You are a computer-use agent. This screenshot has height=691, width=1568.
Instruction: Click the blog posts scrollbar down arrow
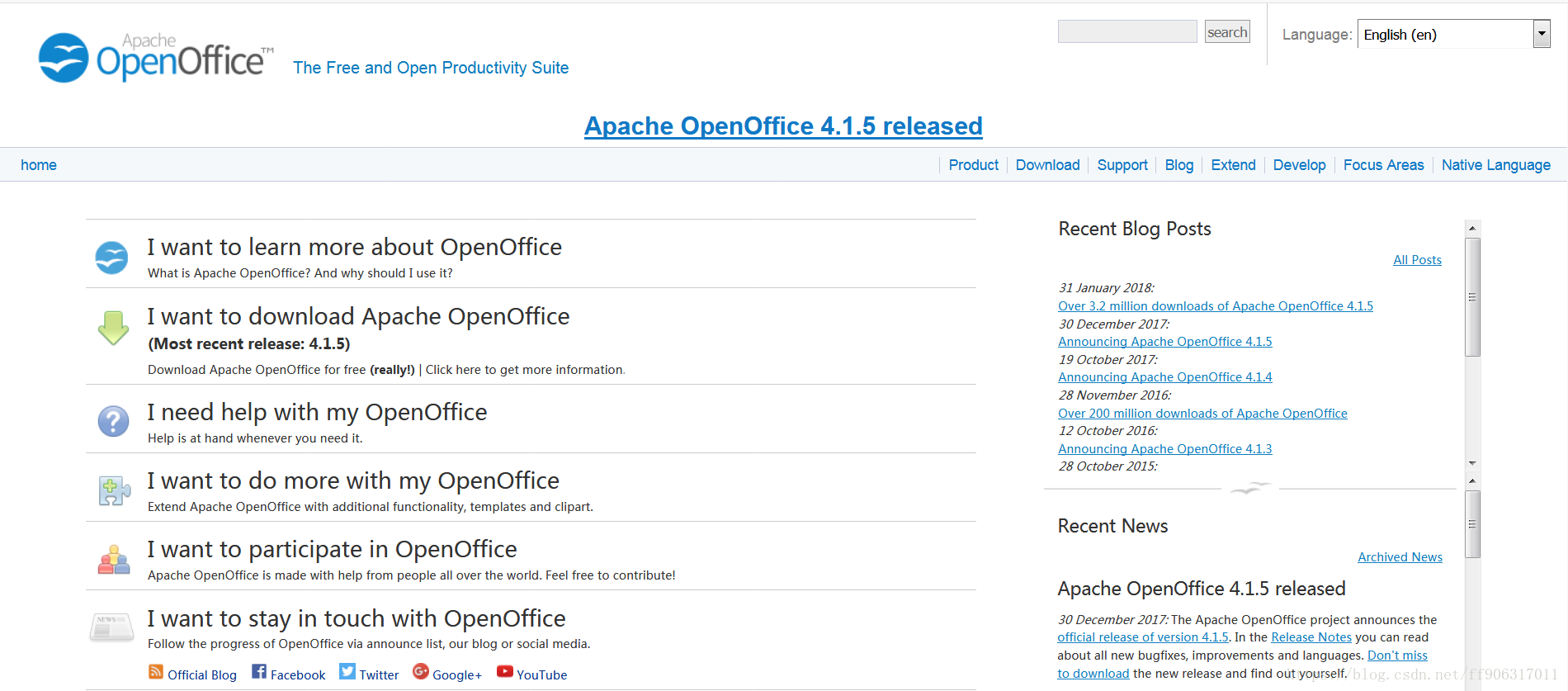pos(1472,463)
